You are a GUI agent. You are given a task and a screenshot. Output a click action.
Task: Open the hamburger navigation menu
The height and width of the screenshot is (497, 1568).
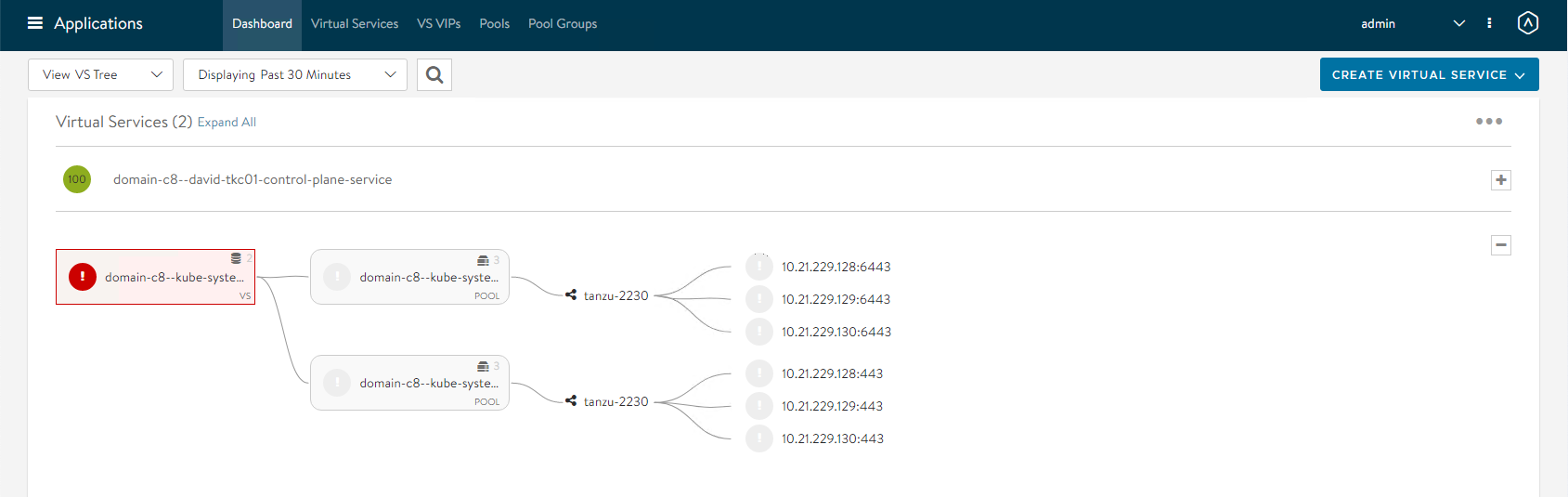coord(35,23)
